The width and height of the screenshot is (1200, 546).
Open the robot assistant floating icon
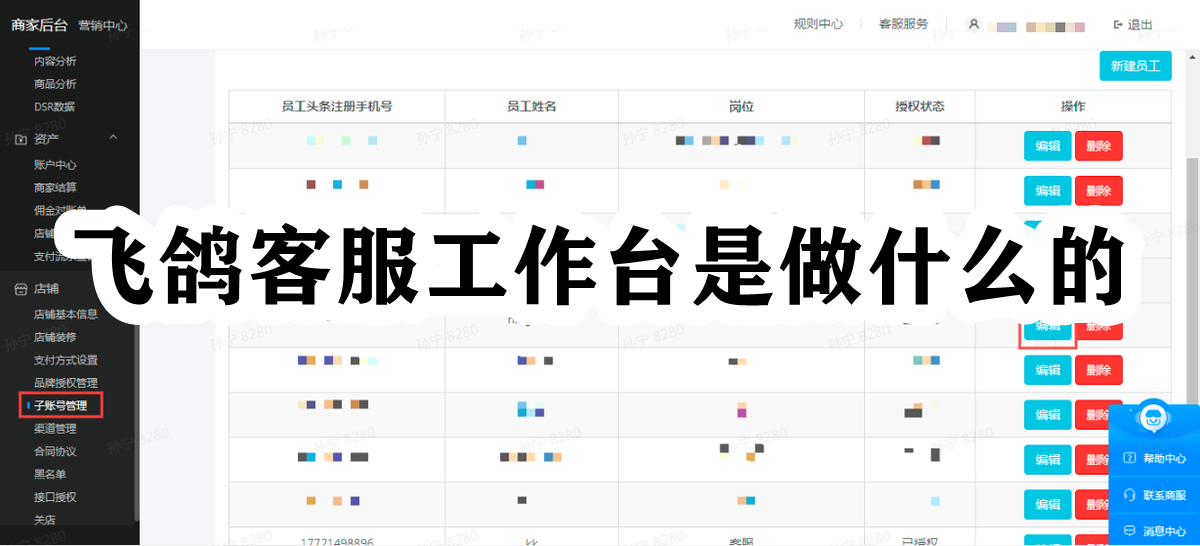(1154, 417)
